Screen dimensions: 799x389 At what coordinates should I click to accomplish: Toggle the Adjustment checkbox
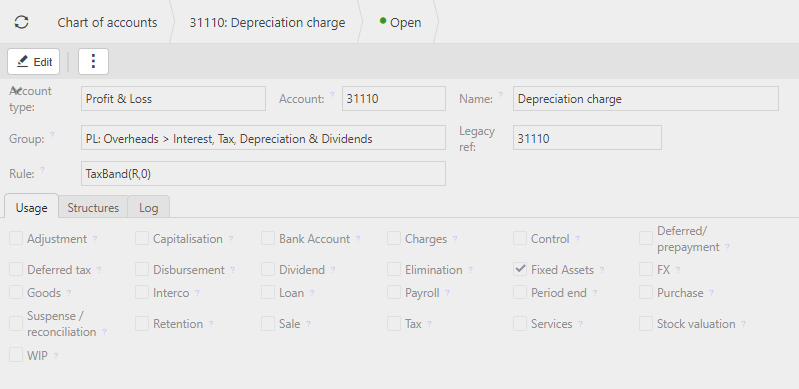pos(16,238)
